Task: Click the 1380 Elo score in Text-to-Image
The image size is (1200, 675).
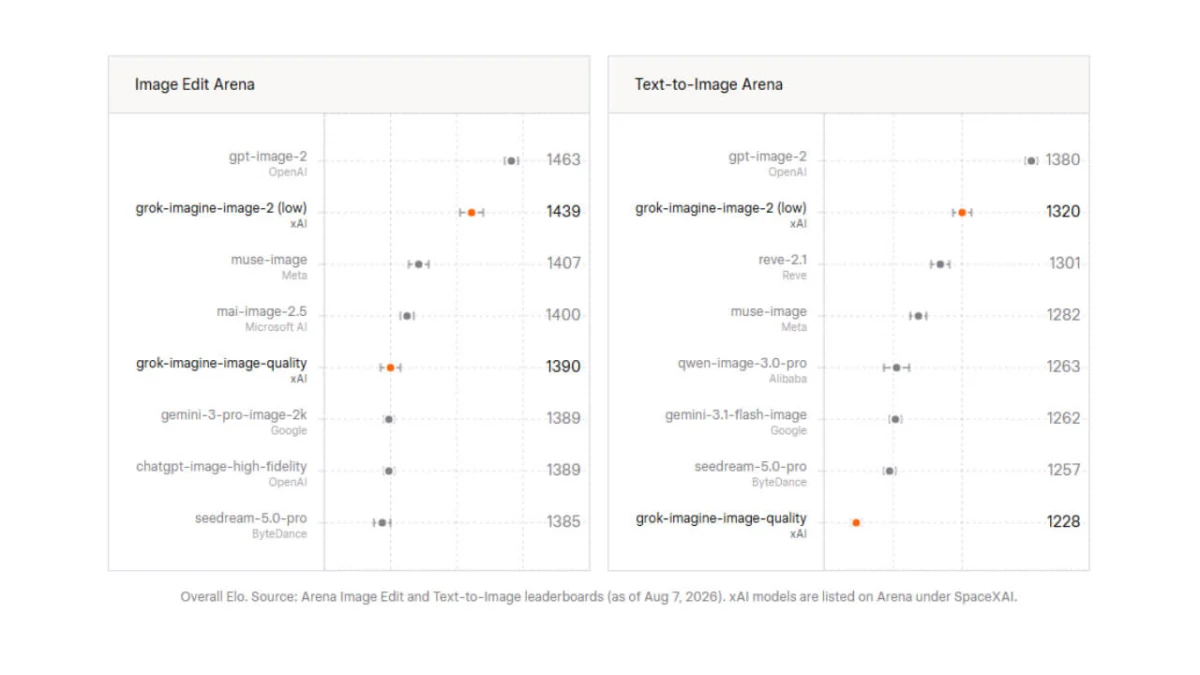Action: (x=1063, y=160)
